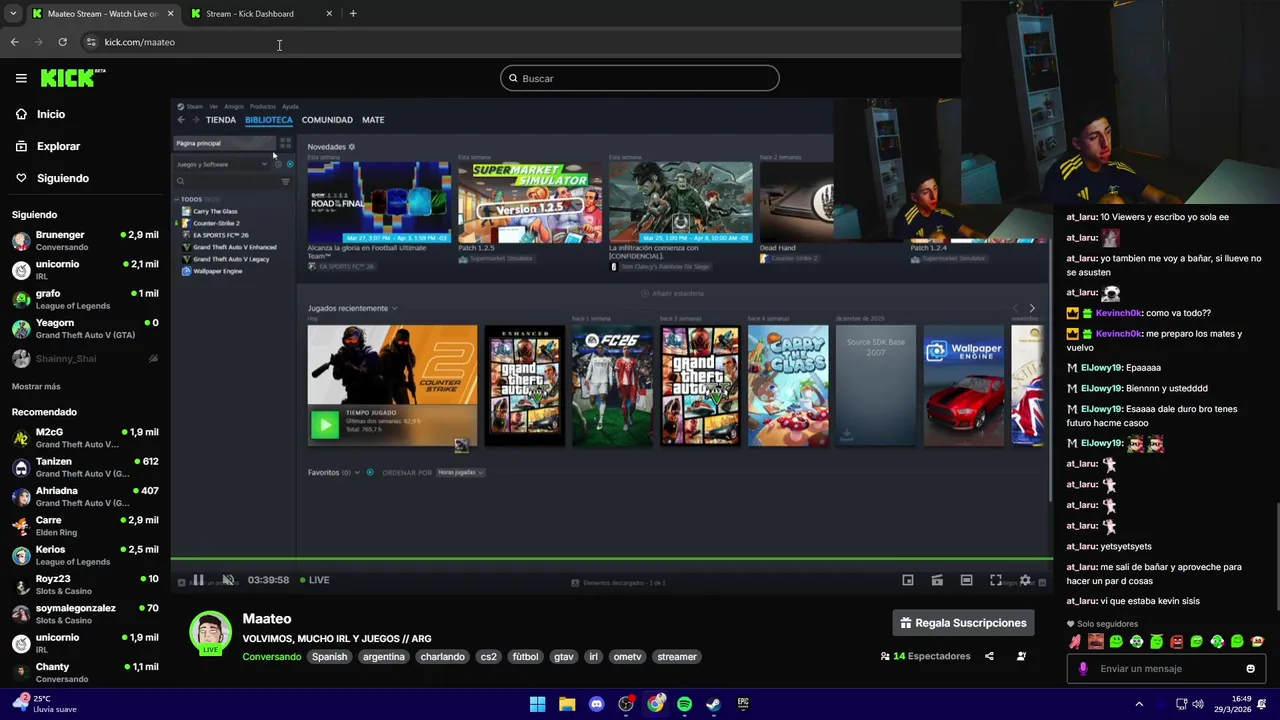This screenshot has width=1280, height=720.
Task: Open Yeagorn's channel in the sidebar
Action: 85,329
